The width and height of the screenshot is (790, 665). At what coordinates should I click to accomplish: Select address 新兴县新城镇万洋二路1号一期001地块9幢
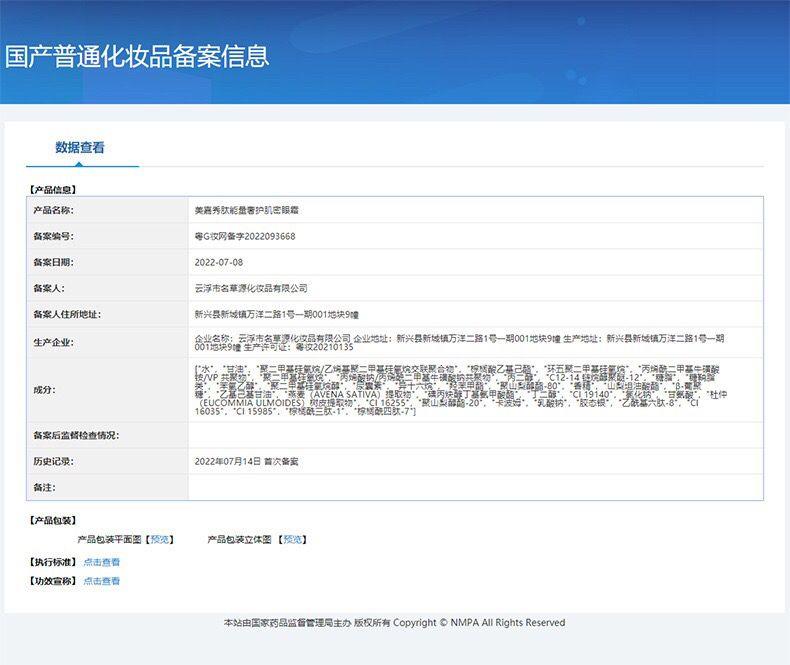pos(277,314)
